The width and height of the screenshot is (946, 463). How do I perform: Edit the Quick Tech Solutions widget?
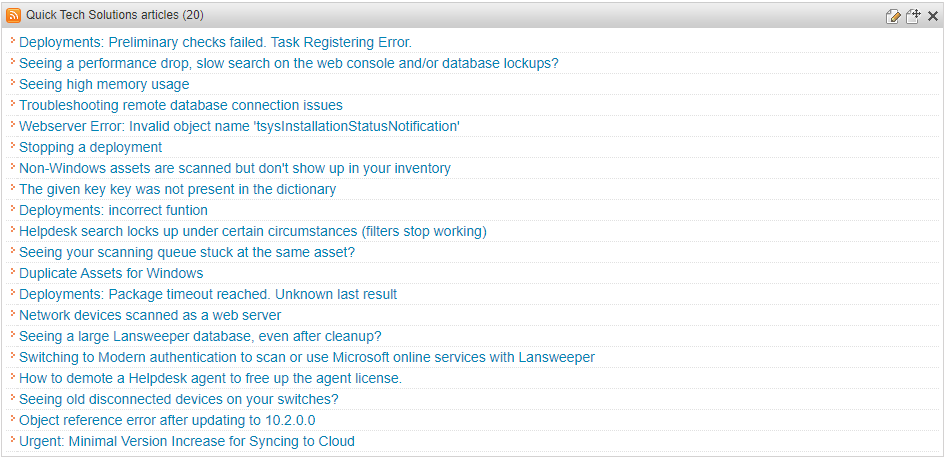pos(893,16)
